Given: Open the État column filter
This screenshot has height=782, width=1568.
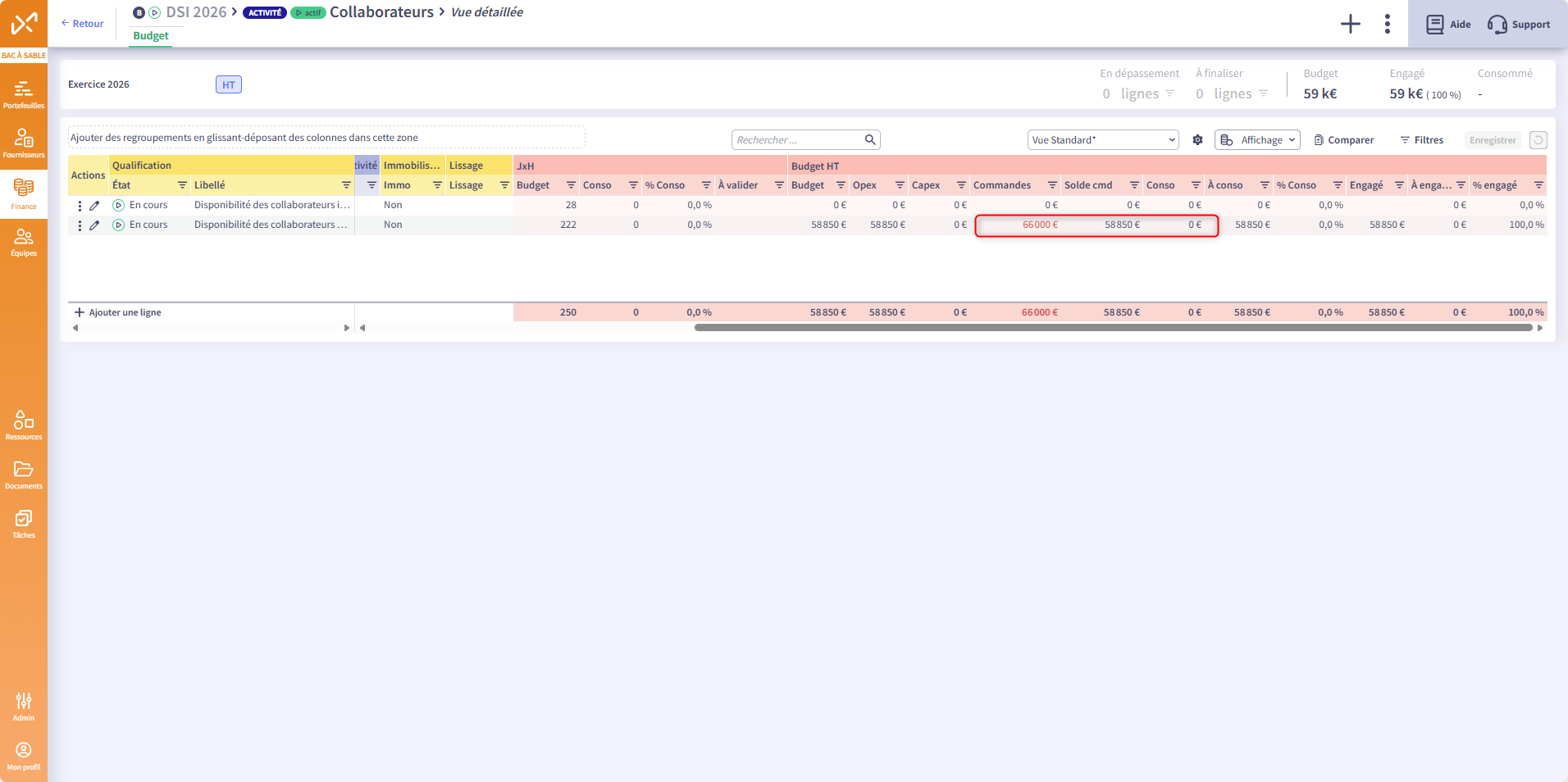Looking at the screenshot, I should point(182,185).
